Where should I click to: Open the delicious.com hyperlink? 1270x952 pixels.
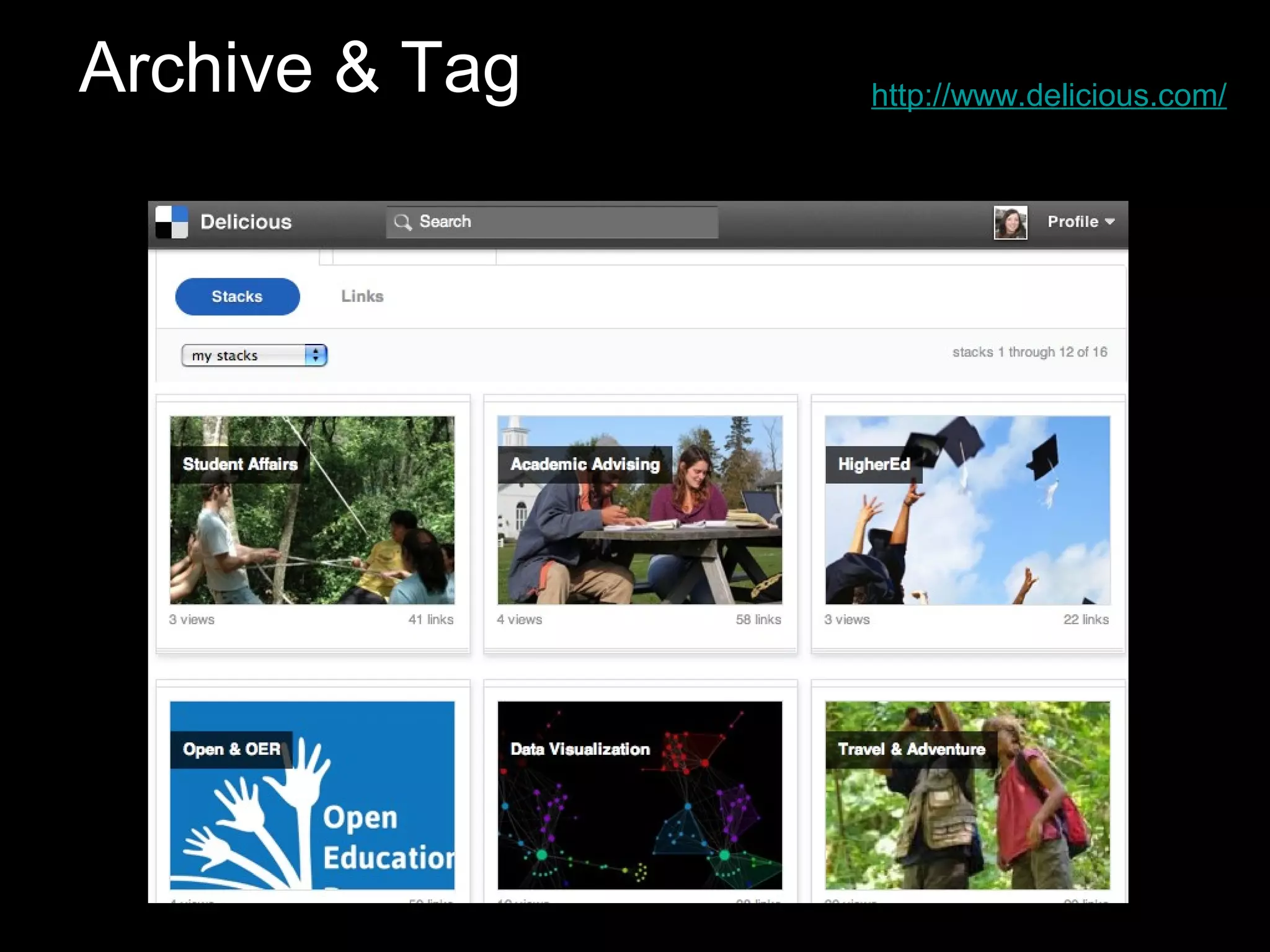[1049, 95]
